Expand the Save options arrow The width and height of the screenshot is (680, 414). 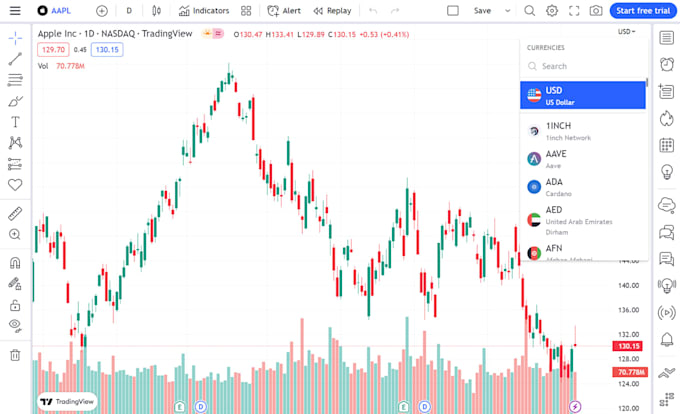[507, 11]
